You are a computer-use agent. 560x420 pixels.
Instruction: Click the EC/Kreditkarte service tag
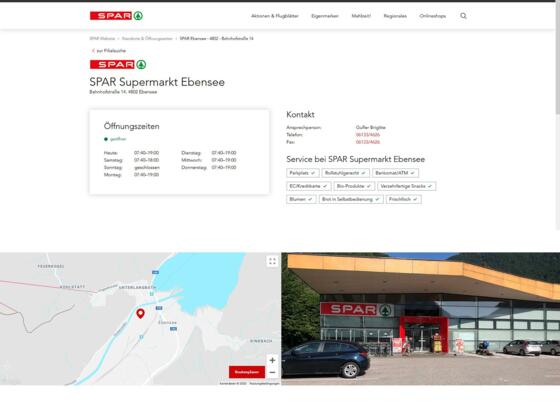point(309,186)
